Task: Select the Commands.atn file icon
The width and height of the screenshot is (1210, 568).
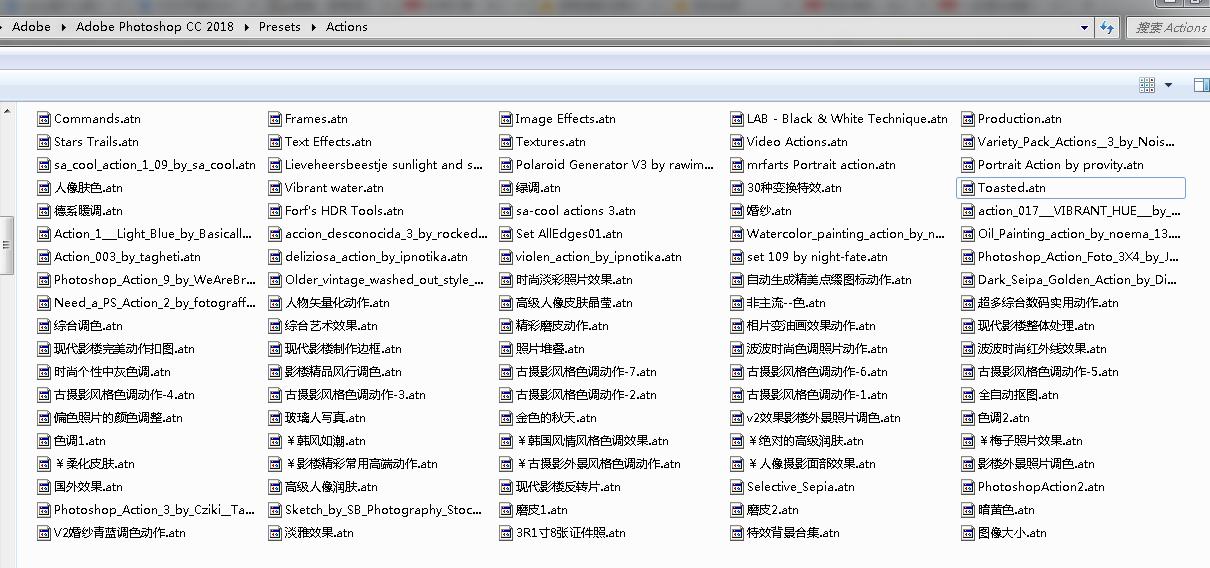Action: coord(44,119)
